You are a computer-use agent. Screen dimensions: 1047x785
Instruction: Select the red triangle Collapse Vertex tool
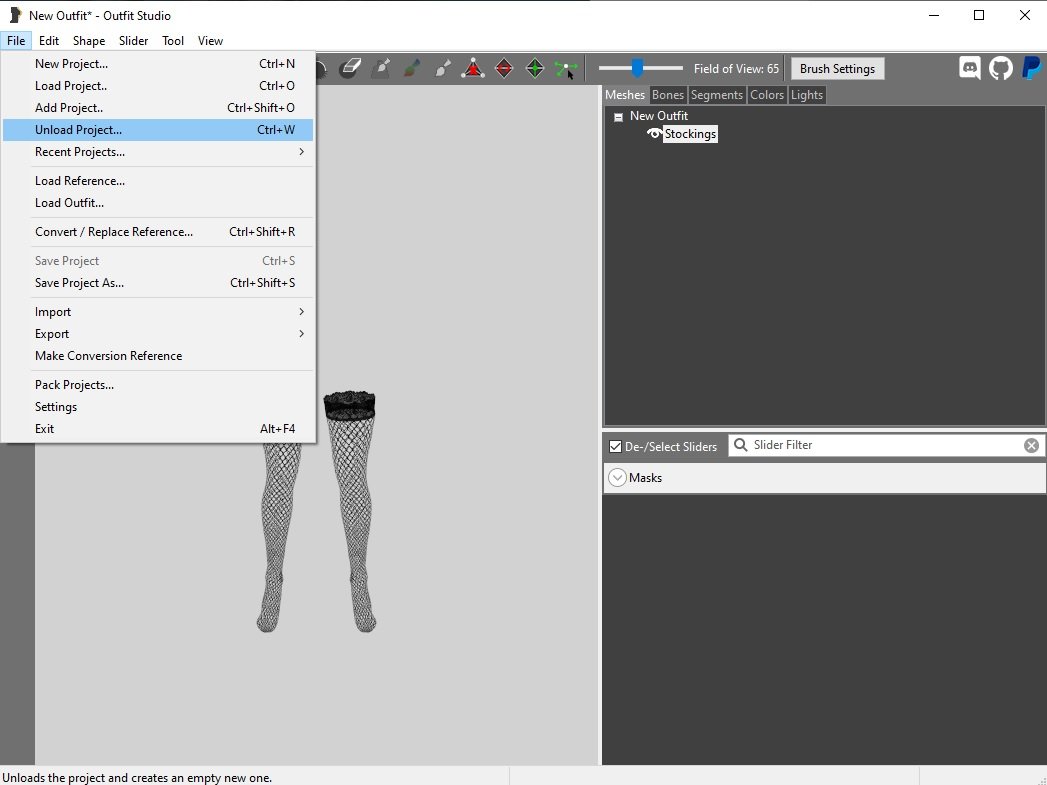[473, 69]
